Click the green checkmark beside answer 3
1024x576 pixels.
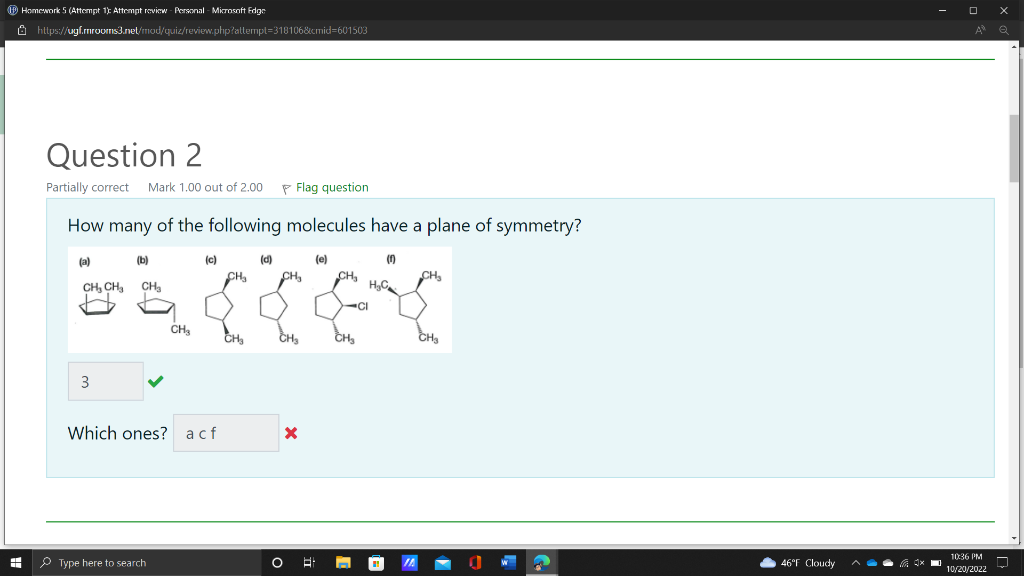(155, 381)
